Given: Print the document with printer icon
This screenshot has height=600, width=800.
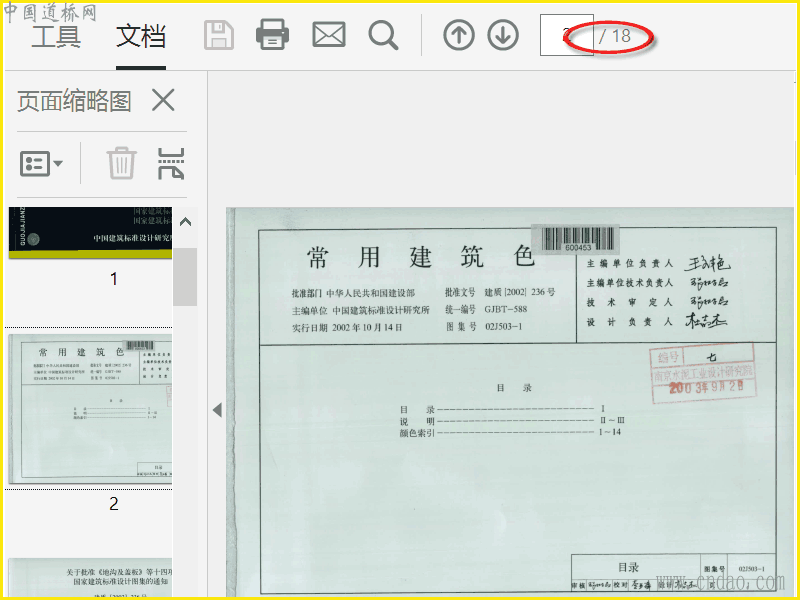Looking at the screenshot, I should pos(272,35).
